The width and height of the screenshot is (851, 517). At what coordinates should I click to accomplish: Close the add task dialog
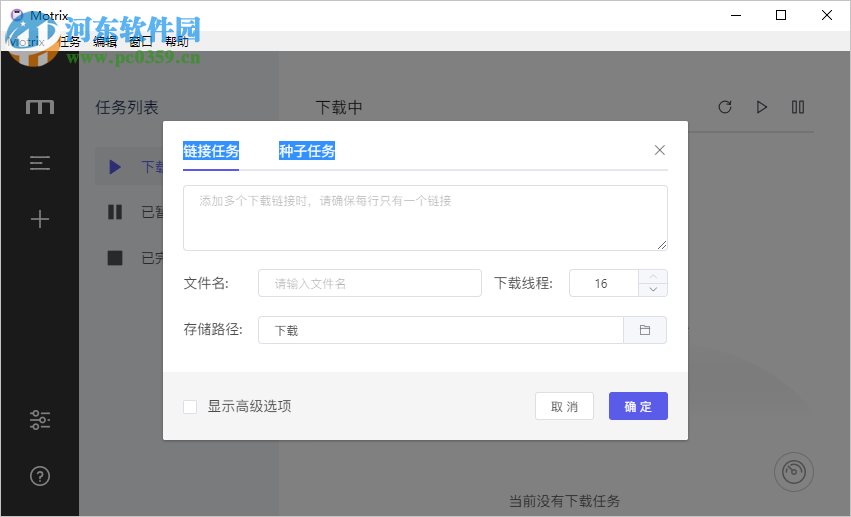[659, 150]
